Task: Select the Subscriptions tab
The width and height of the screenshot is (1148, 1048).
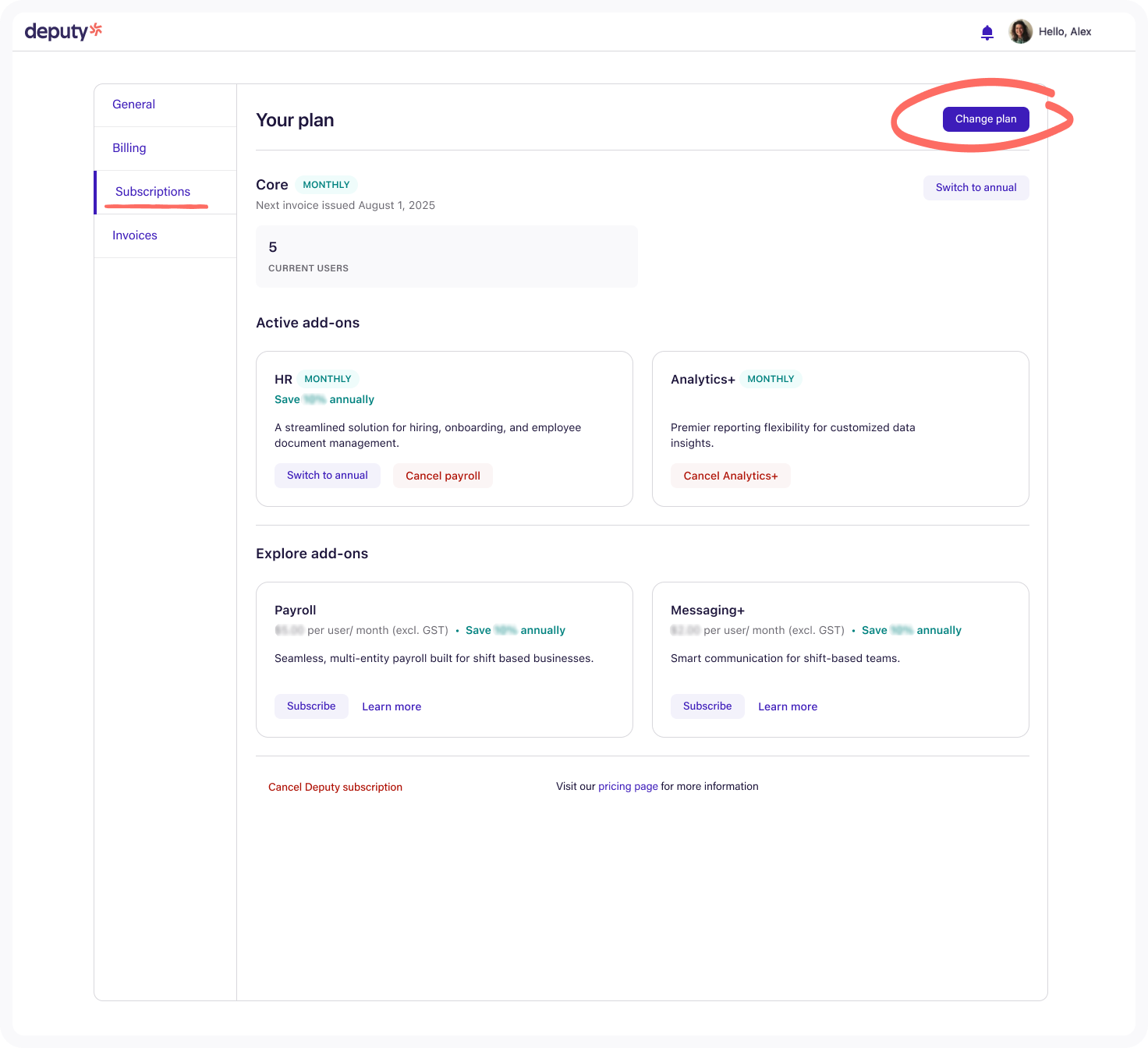Action: pos(153,192)
